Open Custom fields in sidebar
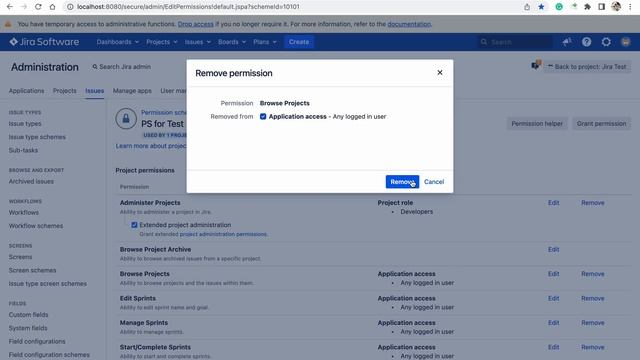 (x=28, y=315)
